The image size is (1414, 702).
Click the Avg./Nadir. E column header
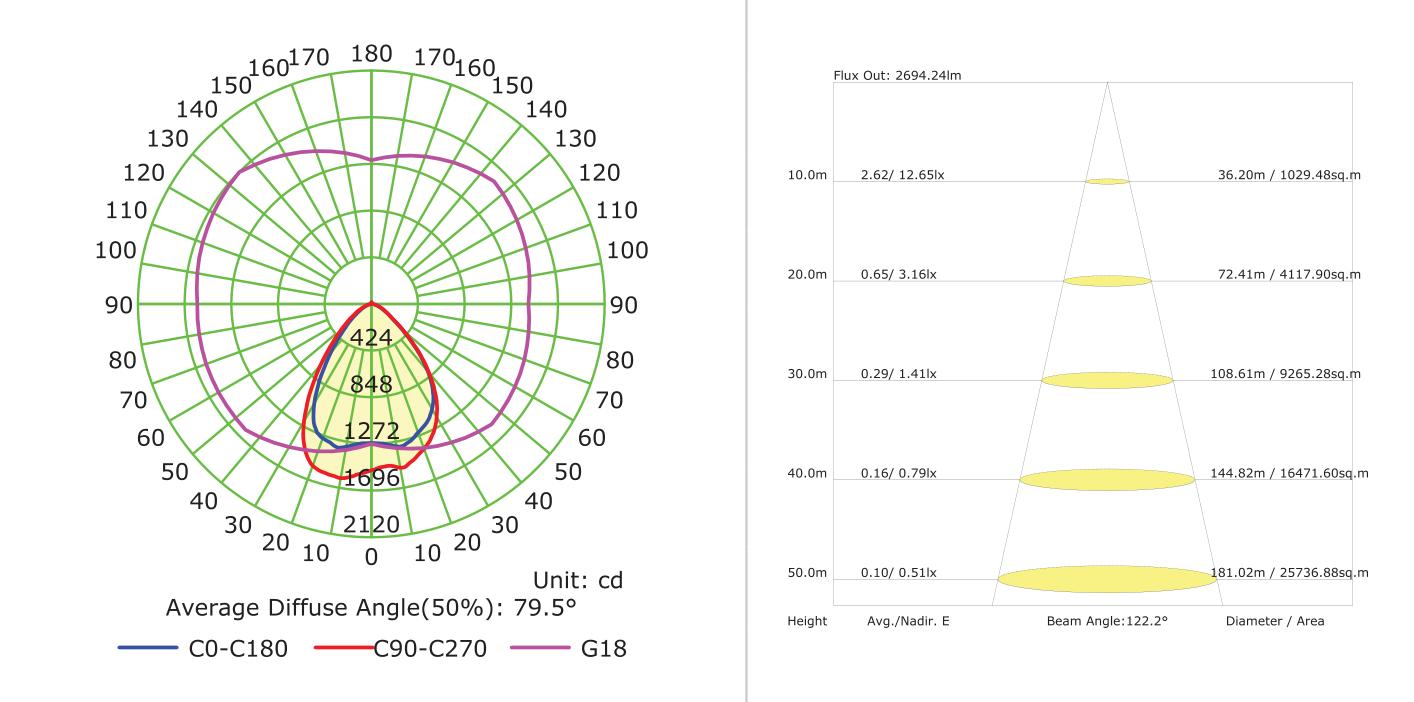pos(909,621)
